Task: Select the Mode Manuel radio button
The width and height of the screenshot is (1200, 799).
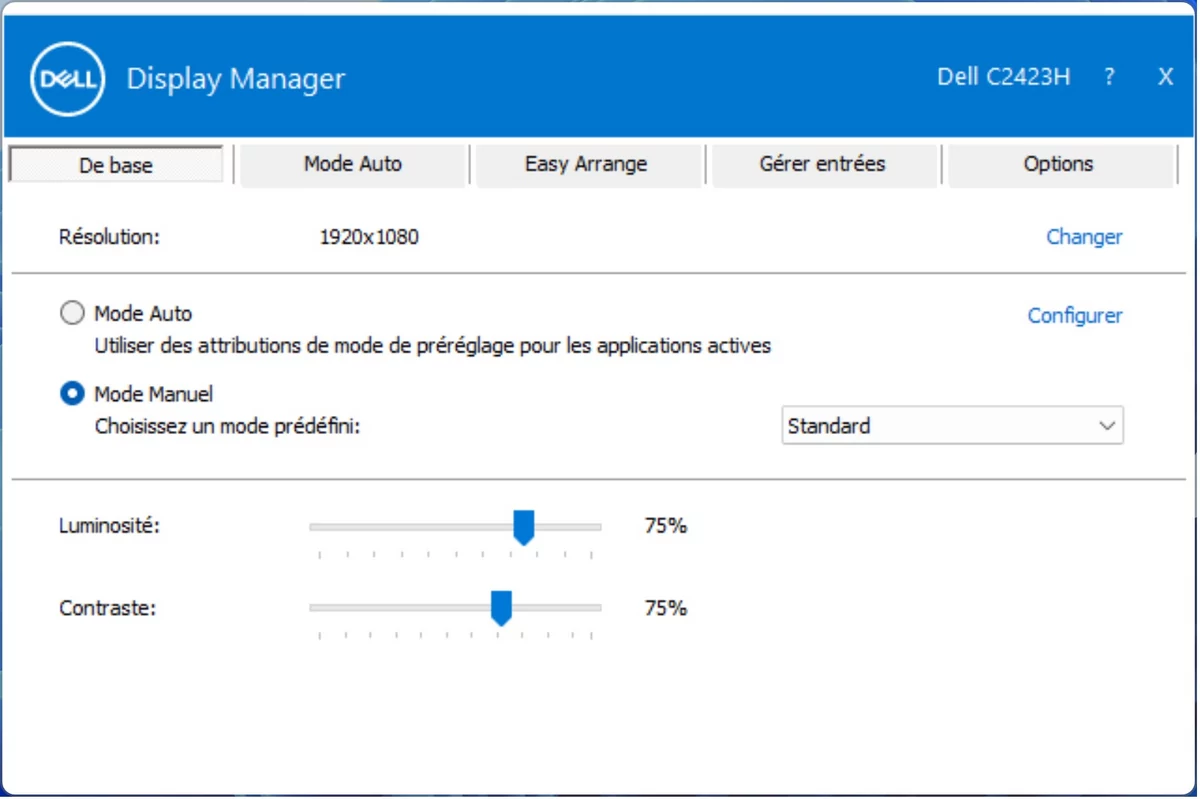Action: (72, 393)
